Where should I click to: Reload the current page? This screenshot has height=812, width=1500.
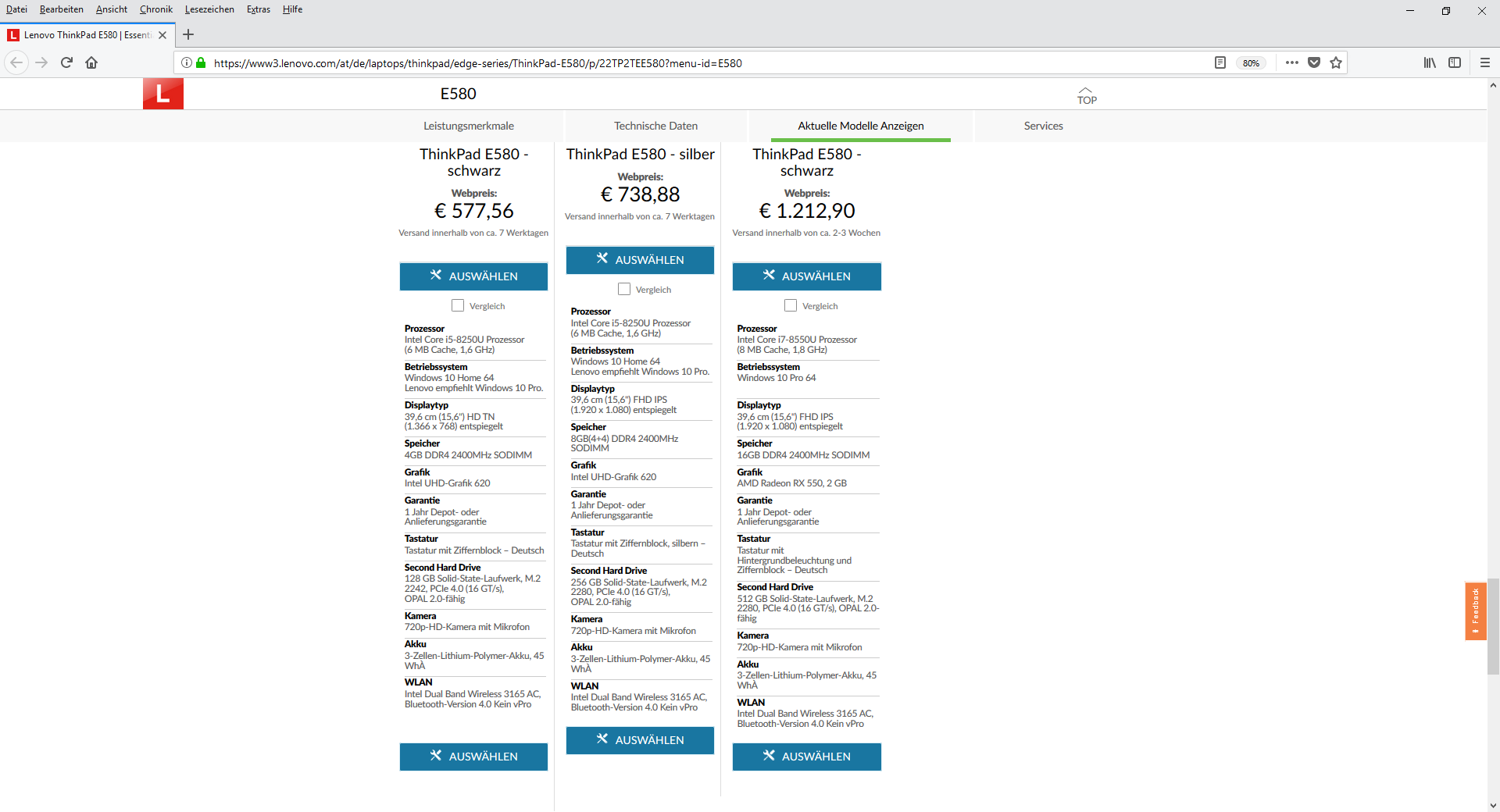[x=66, y=62]
